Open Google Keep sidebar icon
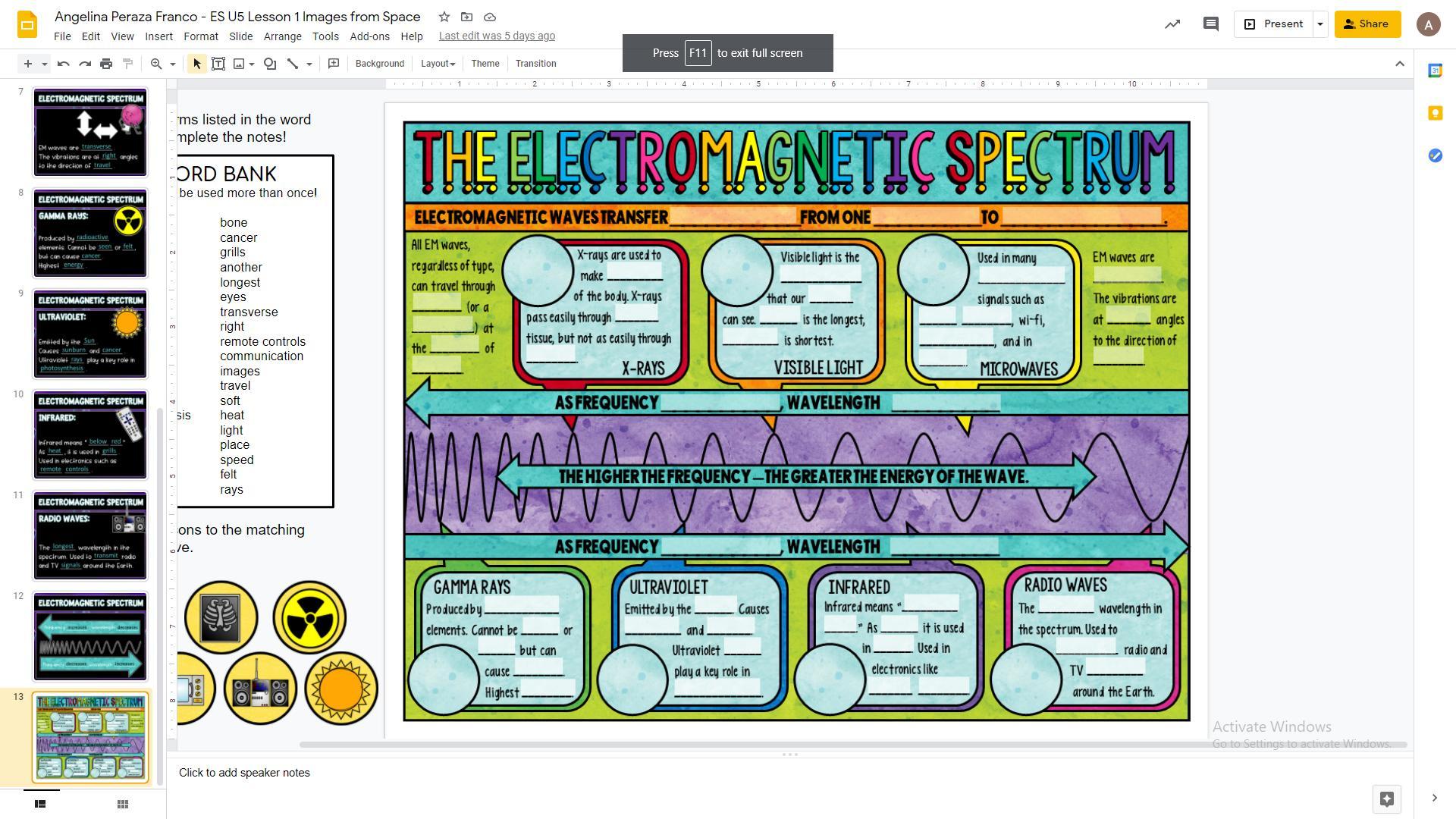 pos(1435,113)
